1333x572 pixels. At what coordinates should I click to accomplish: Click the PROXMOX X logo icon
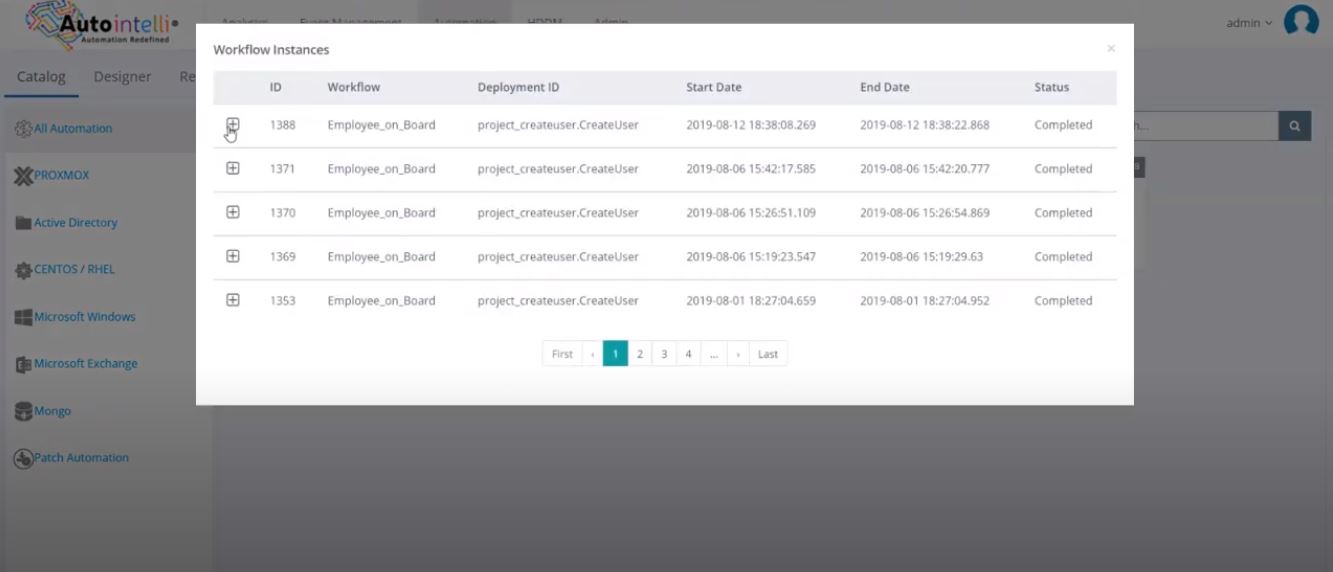point(23,176)
